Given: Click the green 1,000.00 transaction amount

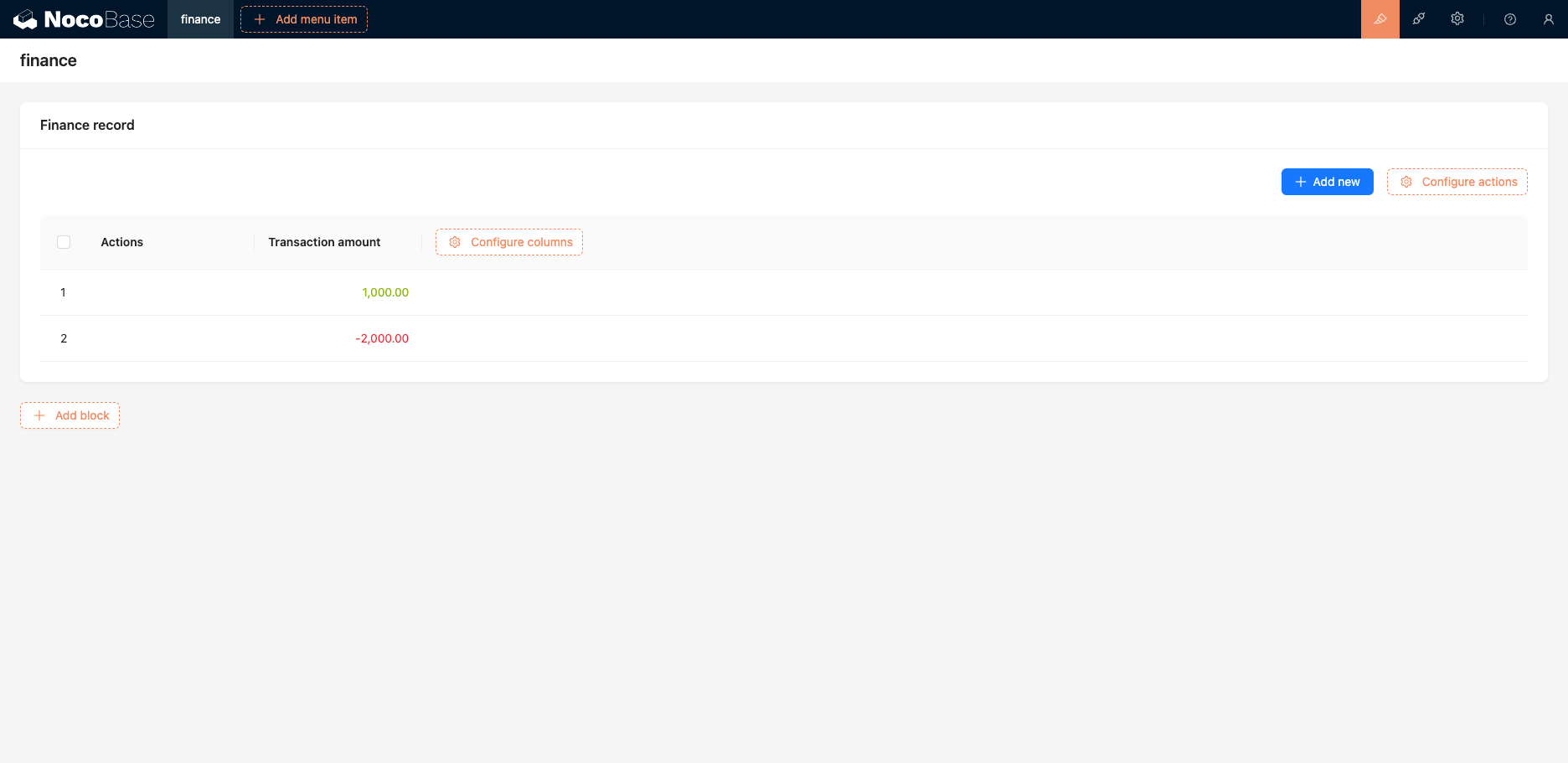Looking at the screenshot, I should coord(385,292).
